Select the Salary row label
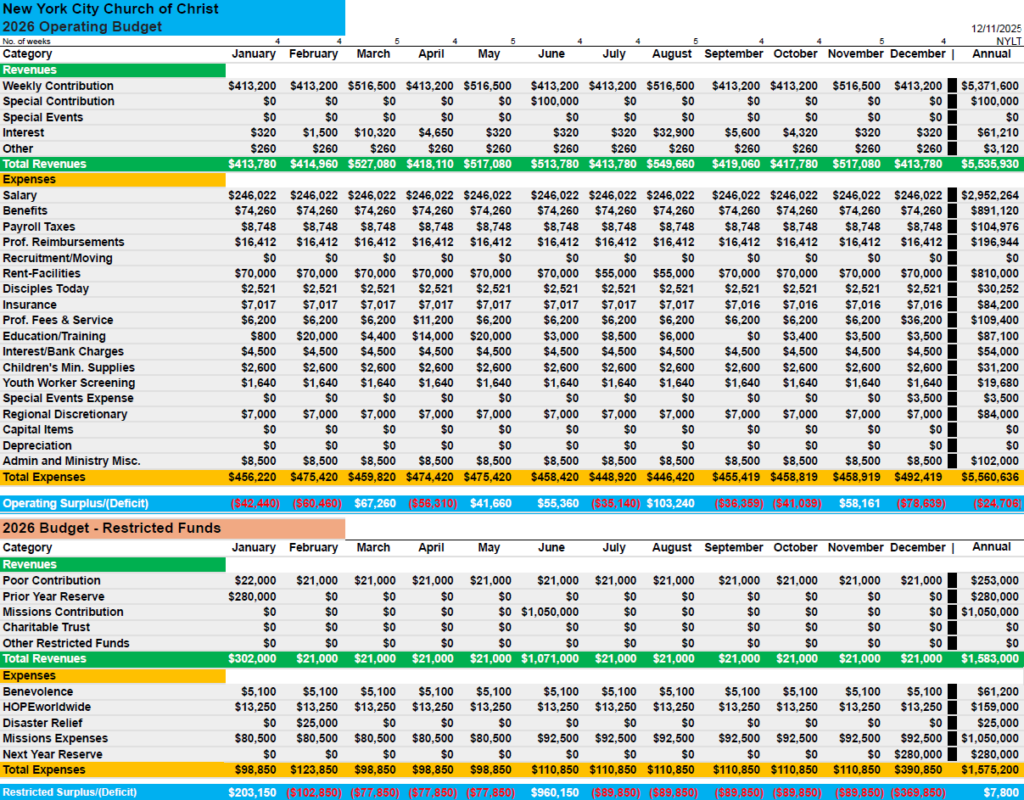 point(20,195)
